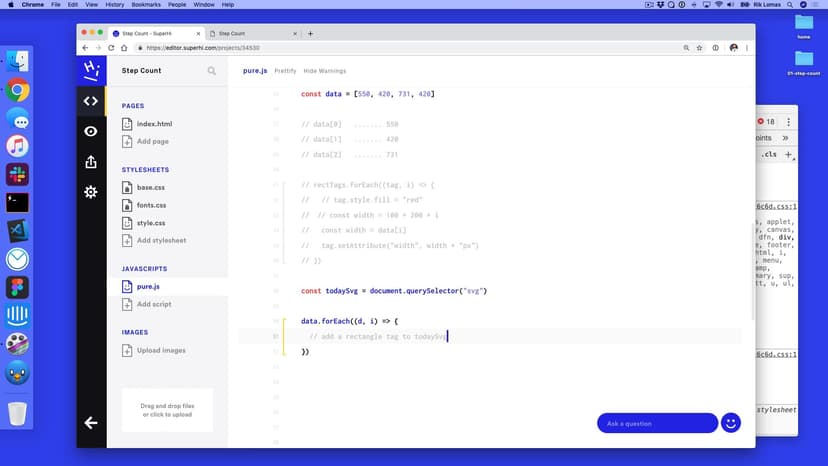Viewport: 828px width, 466px height.
Task: Click Add stylesheet
Action: click(160, 240)
